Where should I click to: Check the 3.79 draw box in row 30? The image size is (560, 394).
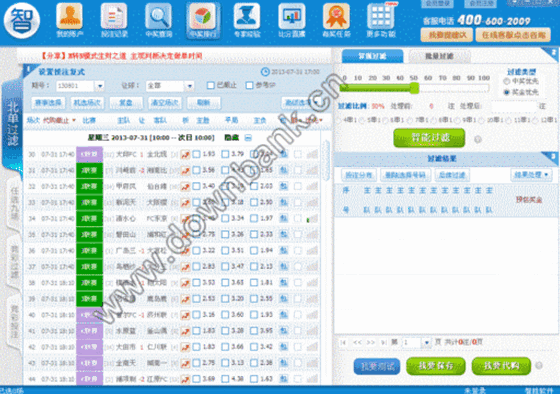tap(225, 154)
